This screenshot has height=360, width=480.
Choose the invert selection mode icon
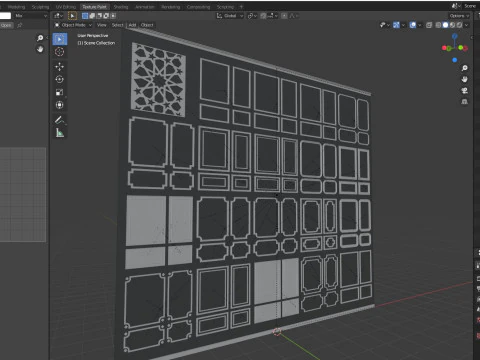106,16
